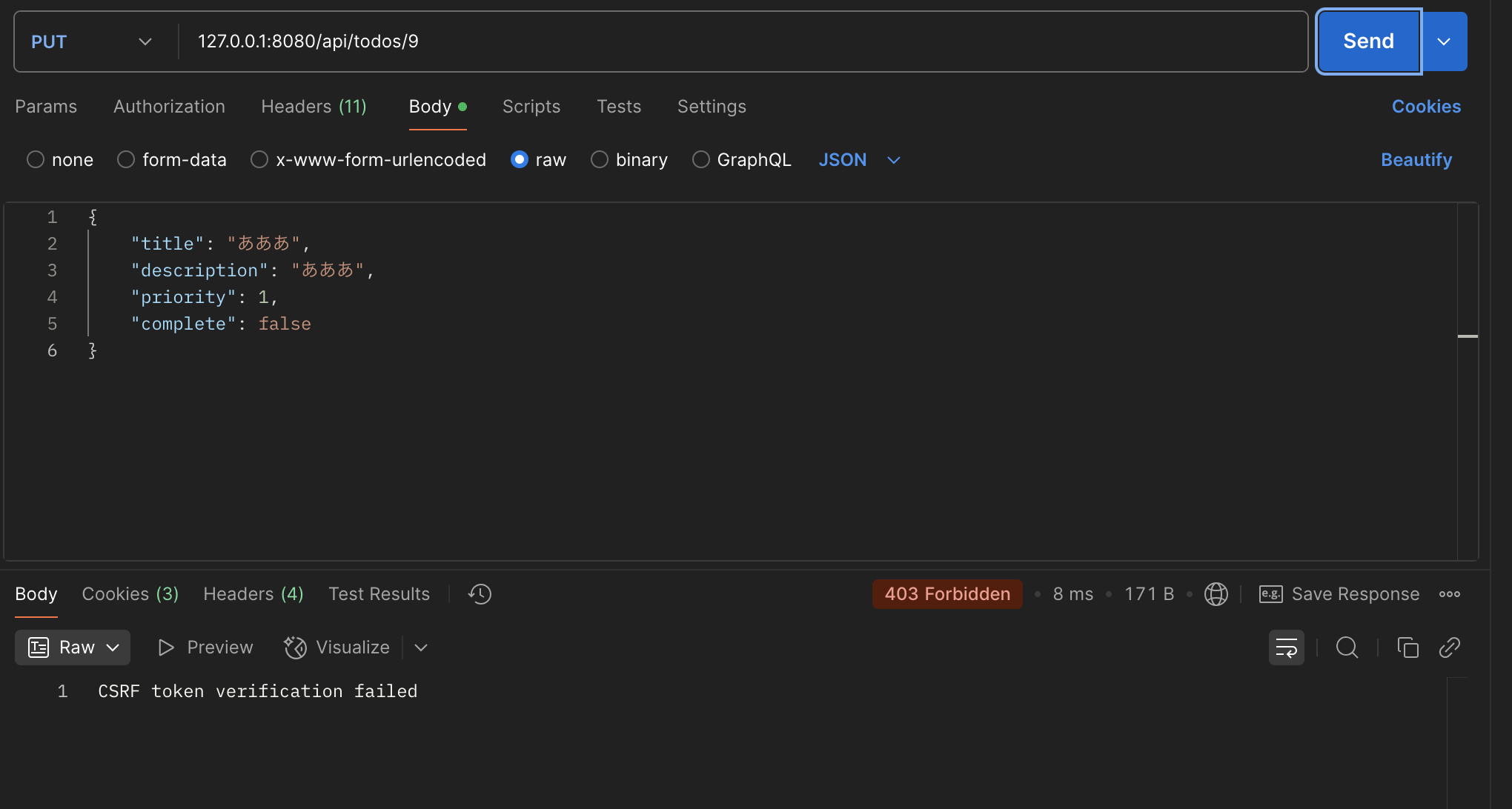Choose the GraphQL radio option
This screenshot has height=809, width=1512.
tap(700, 160)
